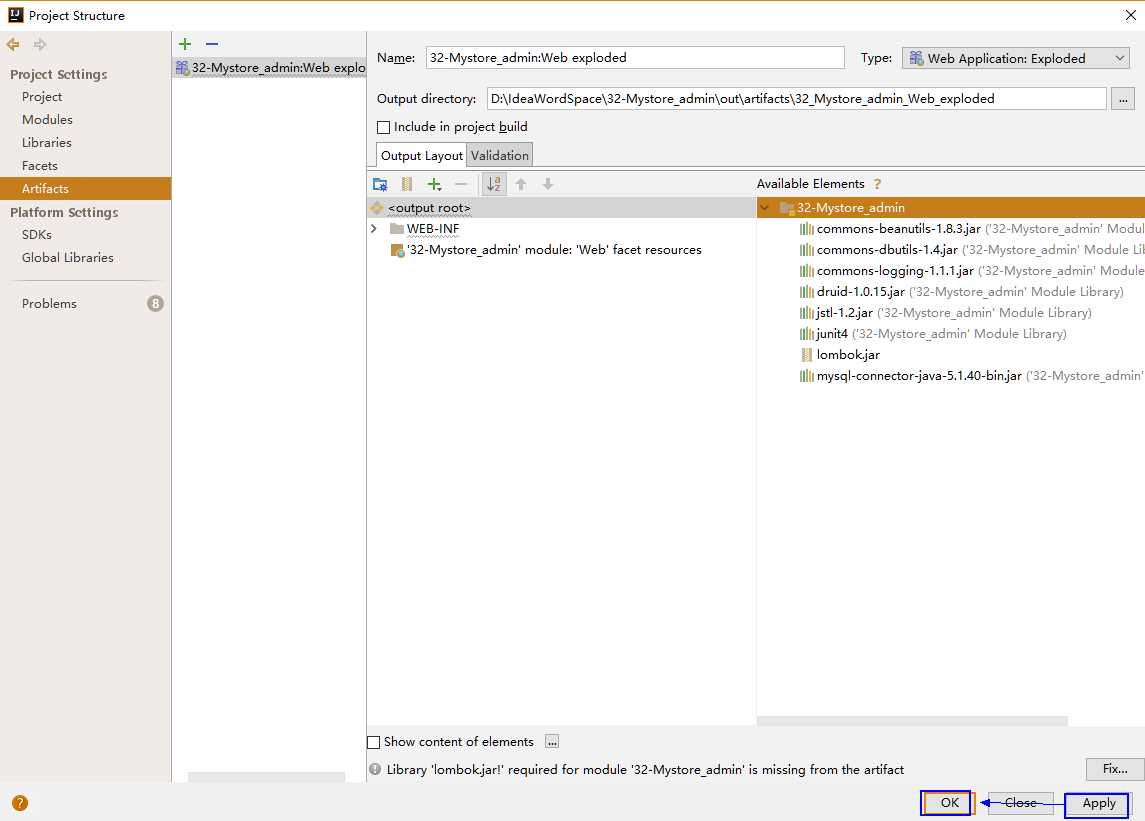The height and width of the screenshot is (821, 1145).
Task: Select druid-1.0.15.jar library
Action: pyautogui.click(x=860, y=291)
